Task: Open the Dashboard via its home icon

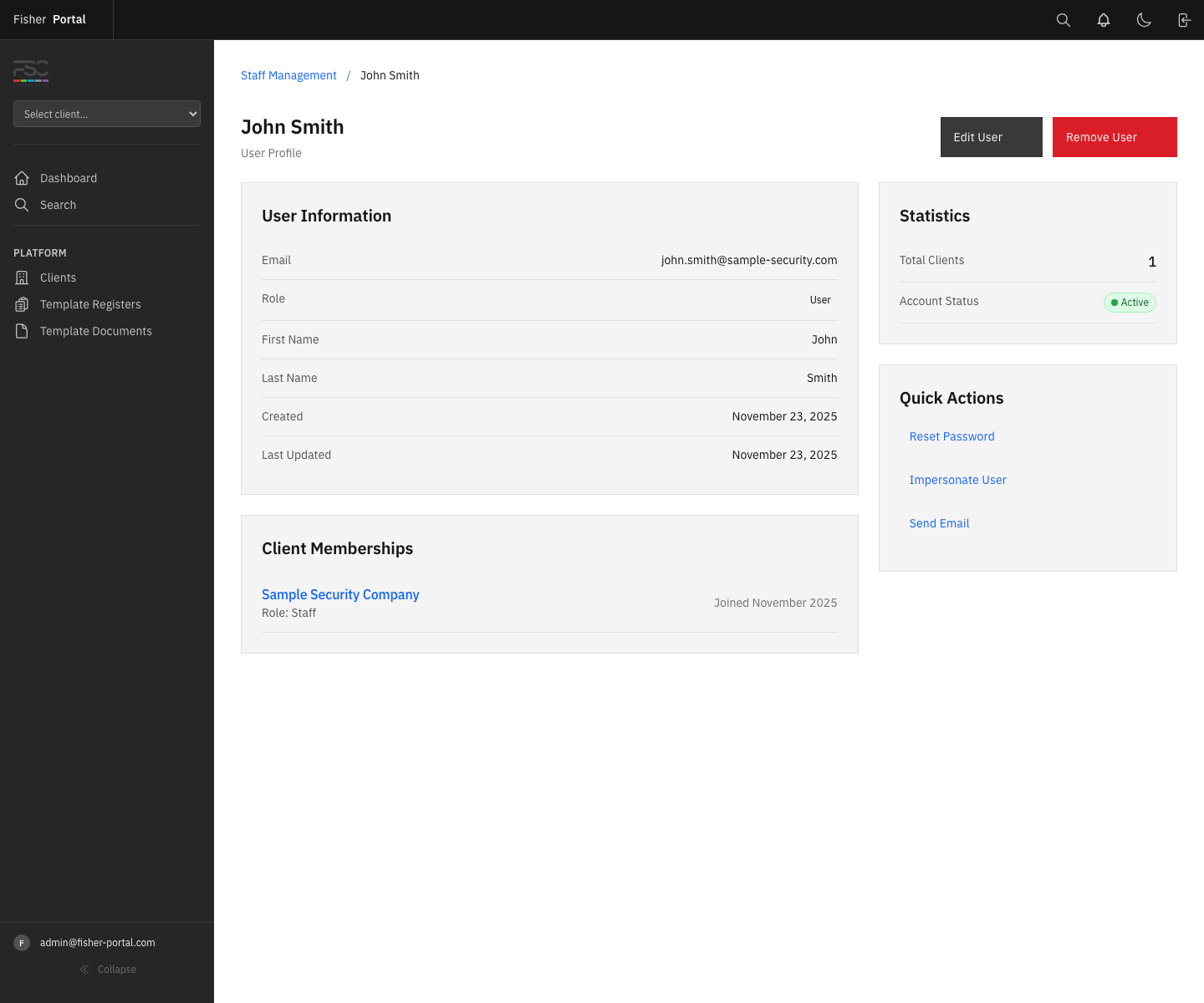Action: click(22, 178)
